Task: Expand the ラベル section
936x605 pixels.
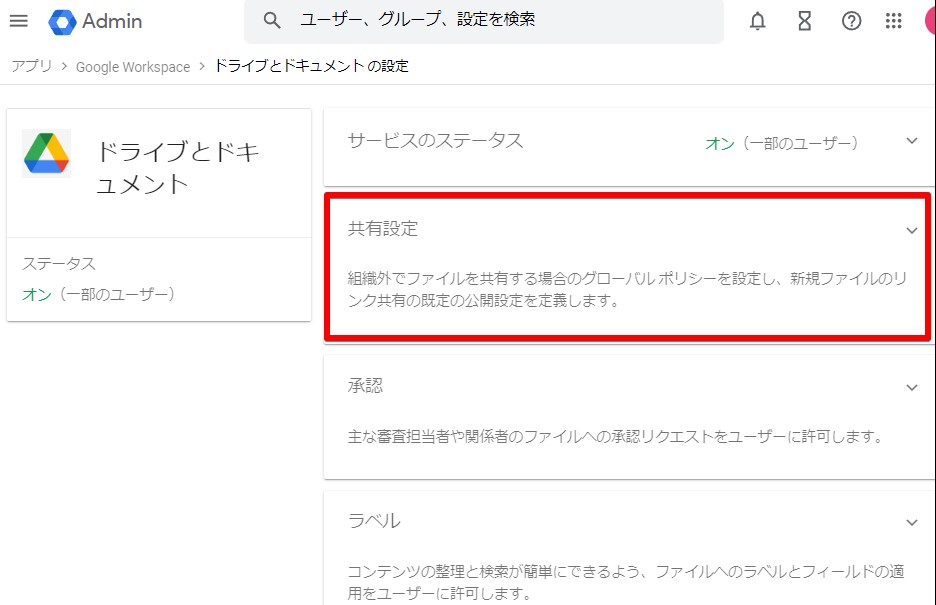Action: pyautogui.click(x=911, y=522)
